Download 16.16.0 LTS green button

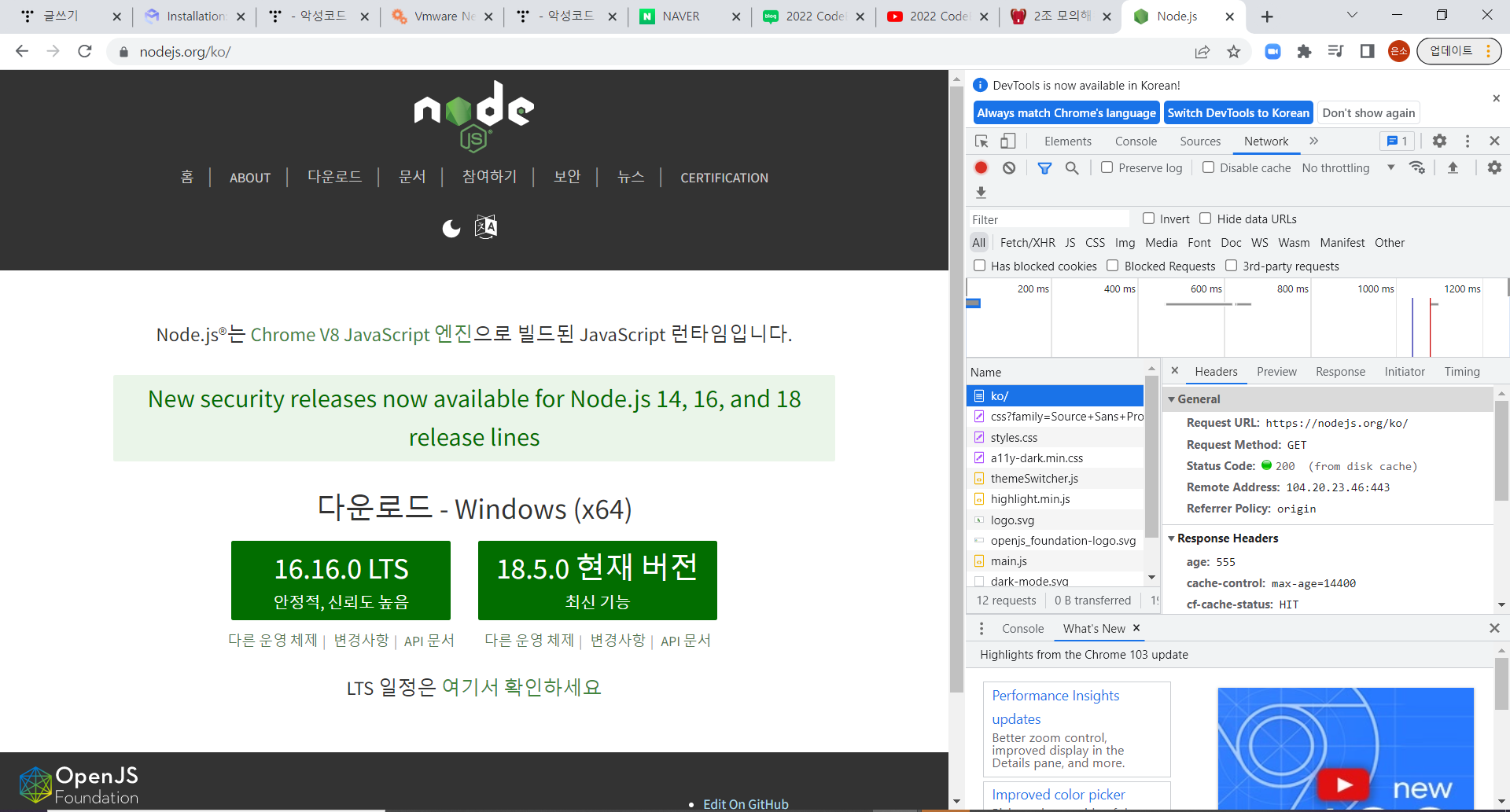pyautogui.click(x=341, y=581)
